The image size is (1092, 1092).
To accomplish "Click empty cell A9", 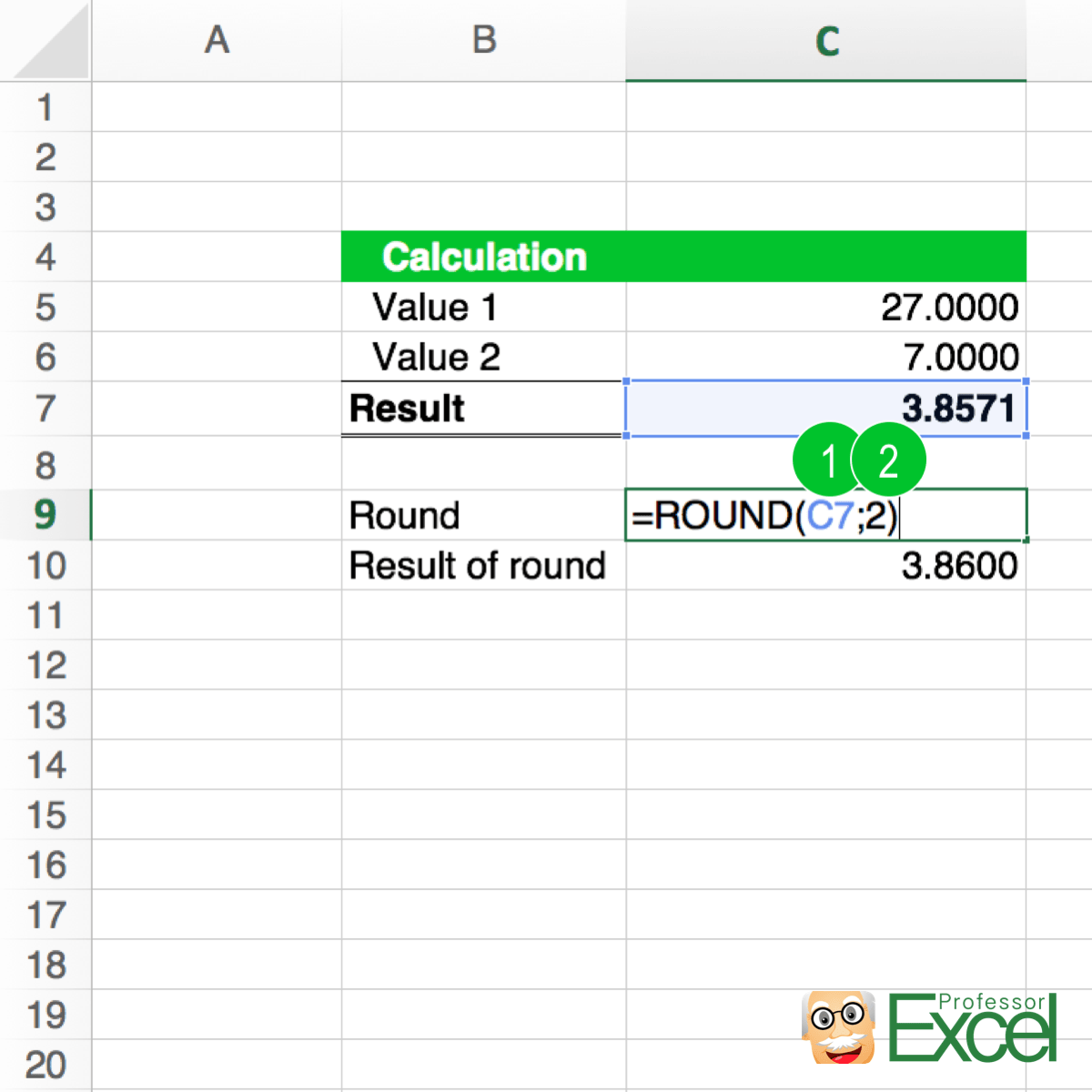I will tap(217, 515).
